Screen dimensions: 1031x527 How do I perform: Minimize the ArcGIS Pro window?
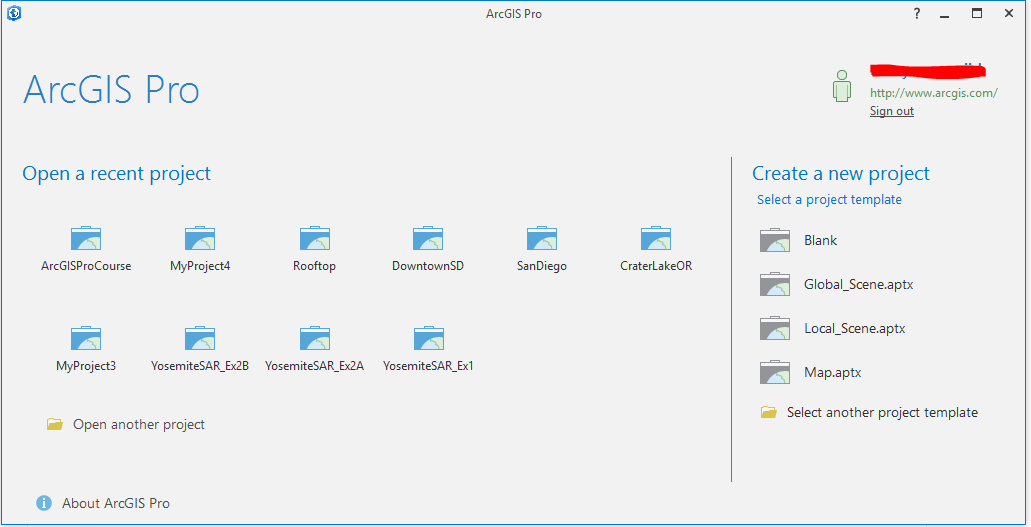945,14
